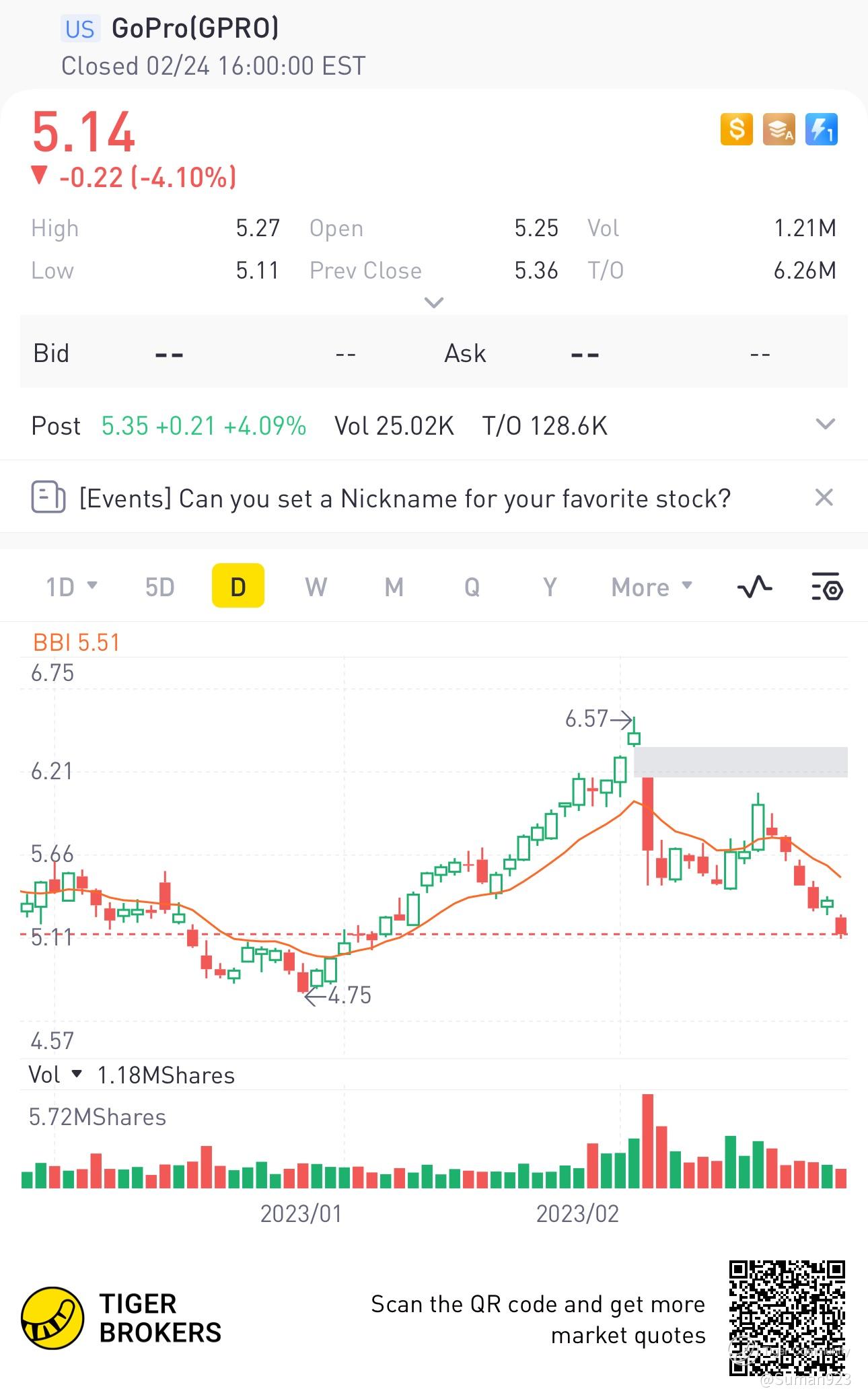
Task: Open the chart indicator waveform icon
Action: click(x=755, y=587)
